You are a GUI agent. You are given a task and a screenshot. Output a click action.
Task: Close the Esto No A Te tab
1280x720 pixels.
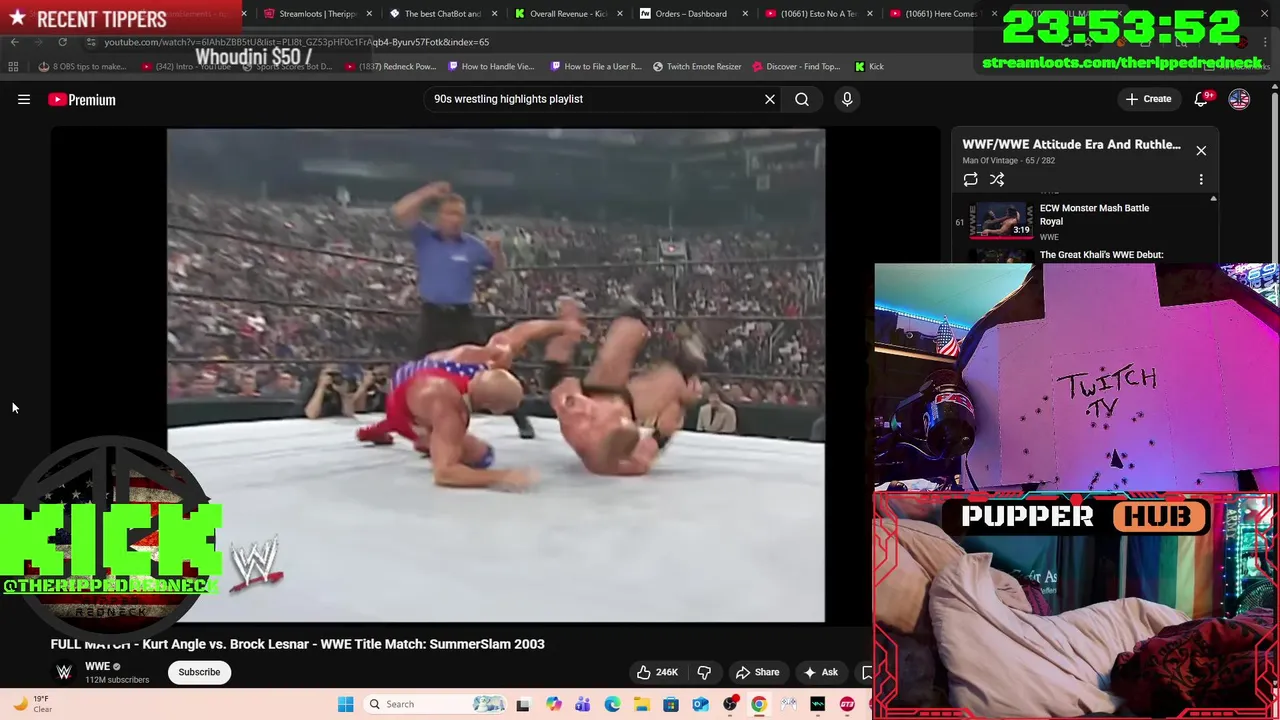869,14
